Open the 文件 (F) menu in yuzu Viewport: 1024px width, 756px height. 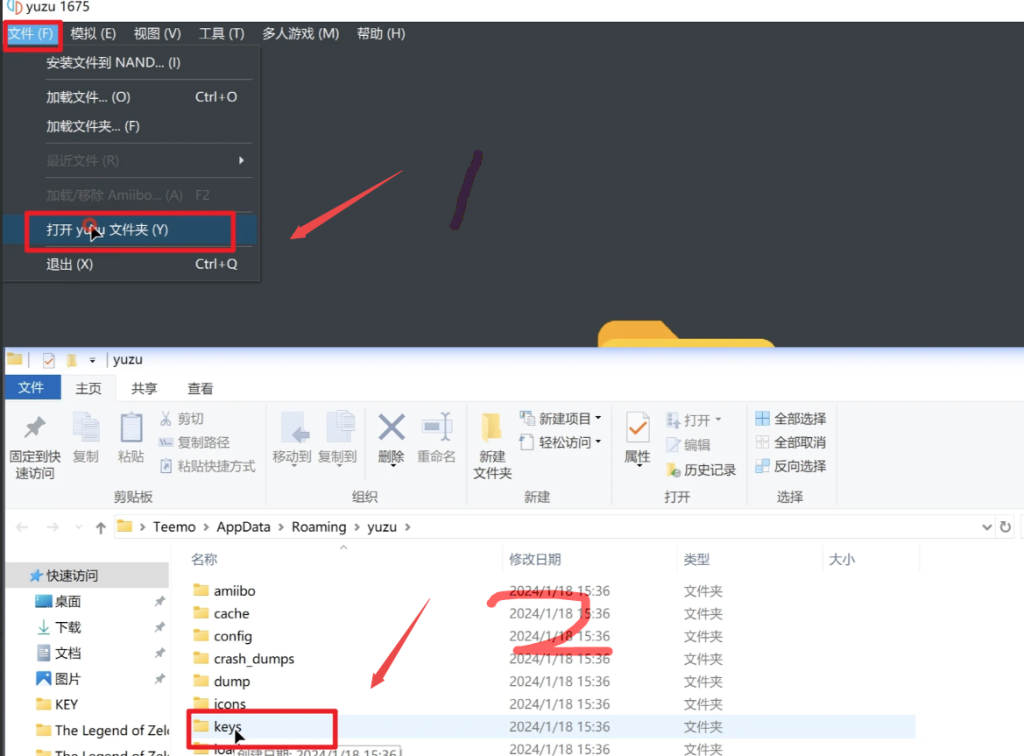(x=31, y=33)
